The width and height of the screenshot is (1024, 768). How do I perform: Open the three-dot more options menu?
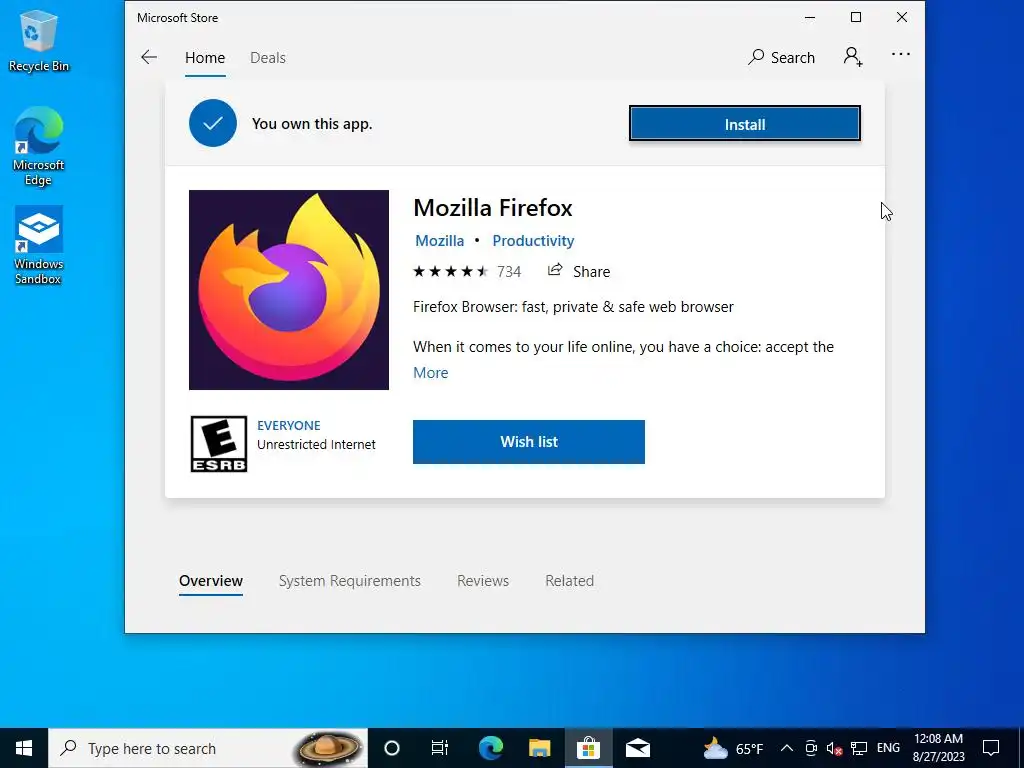[901, 54]
